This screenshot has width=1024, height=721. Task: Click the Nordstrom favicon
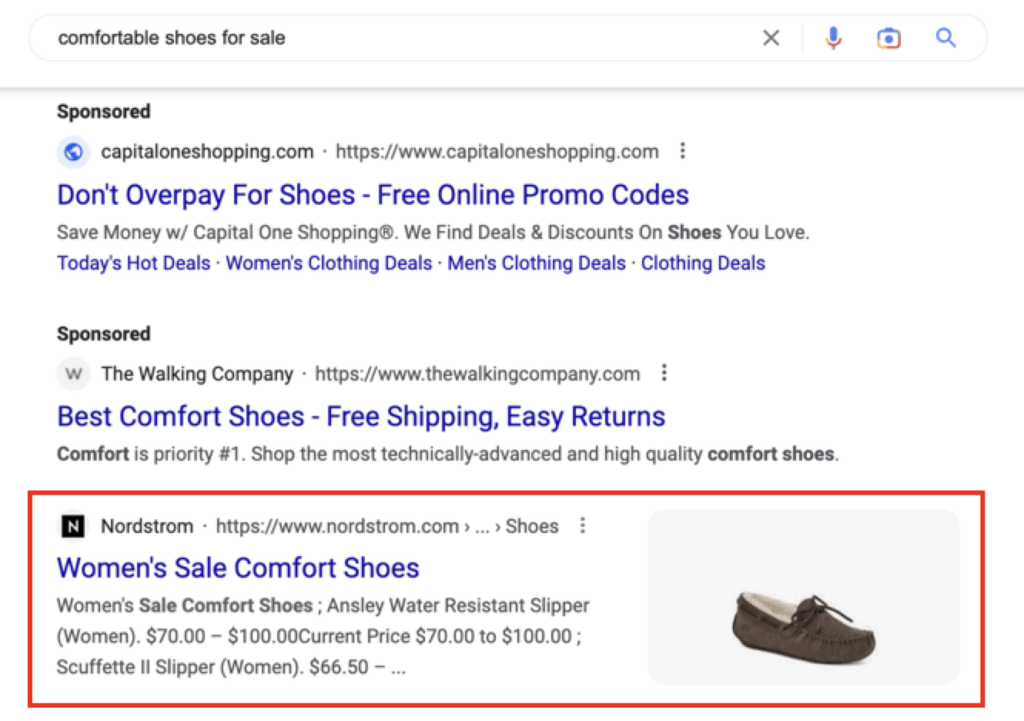pos(72,525)
